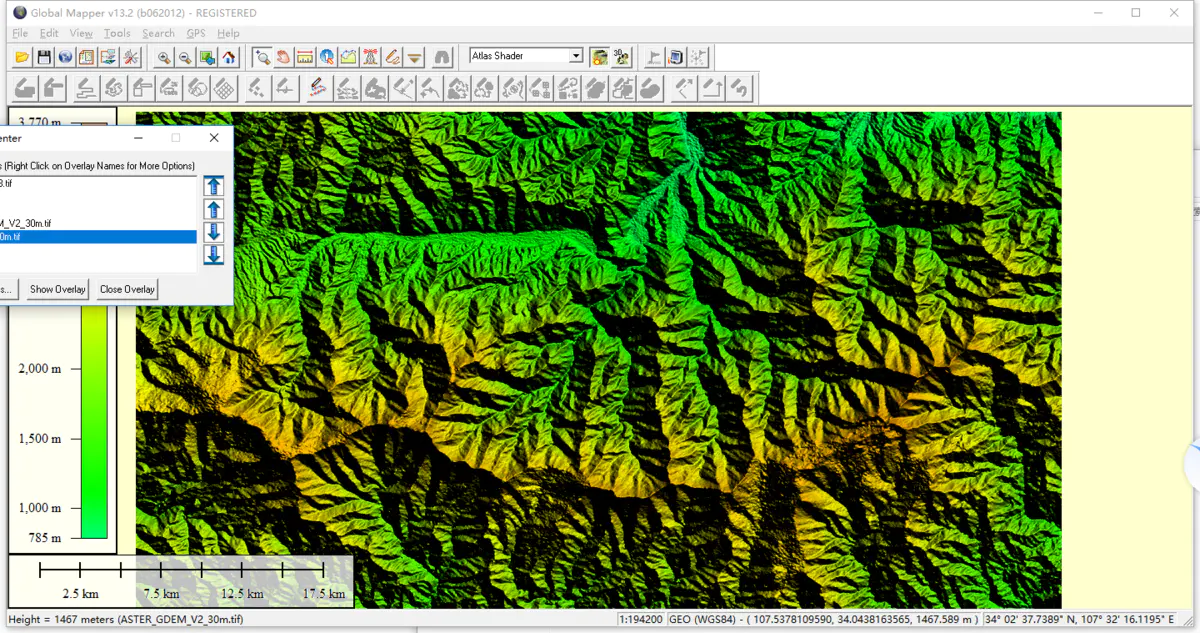Click the colored line-drawing digitizer icon
Image resolution: width=1200 pixels, height=633 pixels.
(x=318, y=88)
